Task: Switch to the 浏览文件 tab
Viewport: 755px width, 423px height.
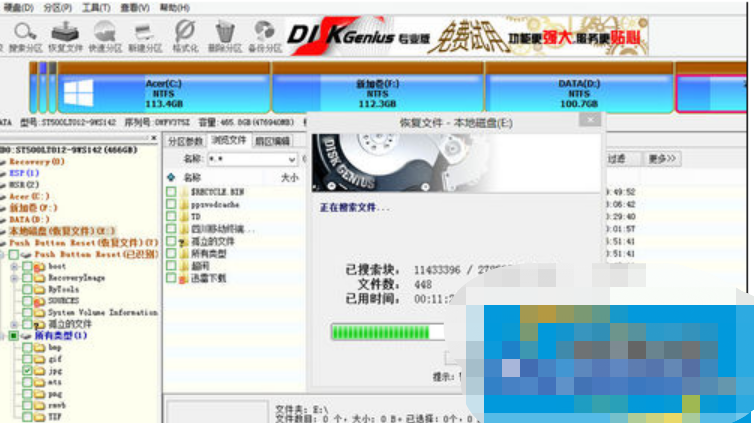Action: 229,141
